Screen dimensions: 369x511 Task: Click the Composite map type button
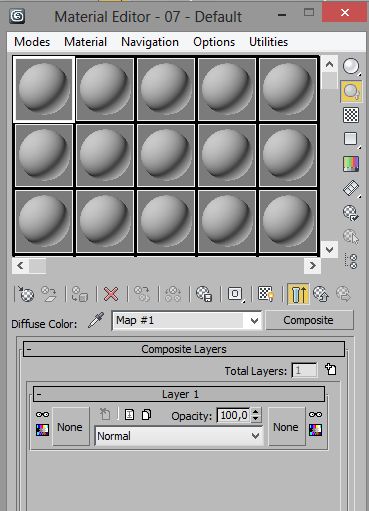(309, 320)
